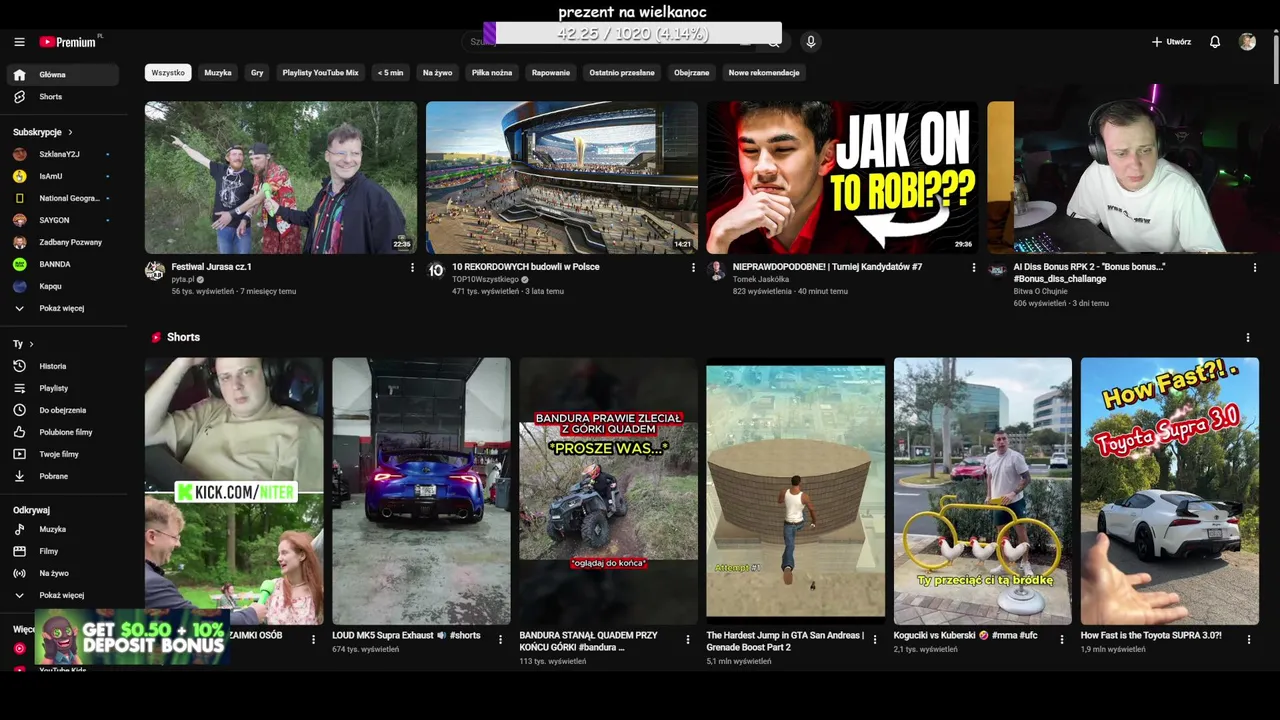Screen dimensions: 1280x720
Task: Click the 42.25 / 1020 progress bar overlay
Action: [x=632, y=33]
